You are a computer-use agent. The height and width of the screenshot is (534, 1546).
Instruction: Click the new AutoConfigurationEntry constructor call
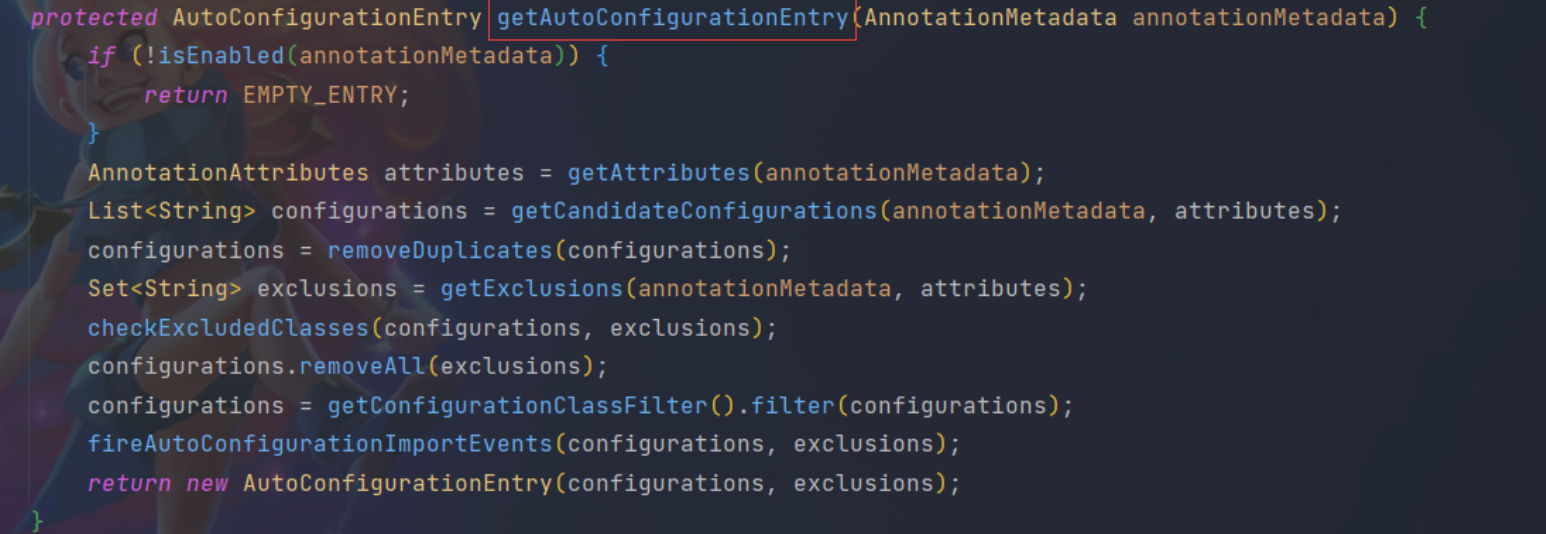click(370, 483)
